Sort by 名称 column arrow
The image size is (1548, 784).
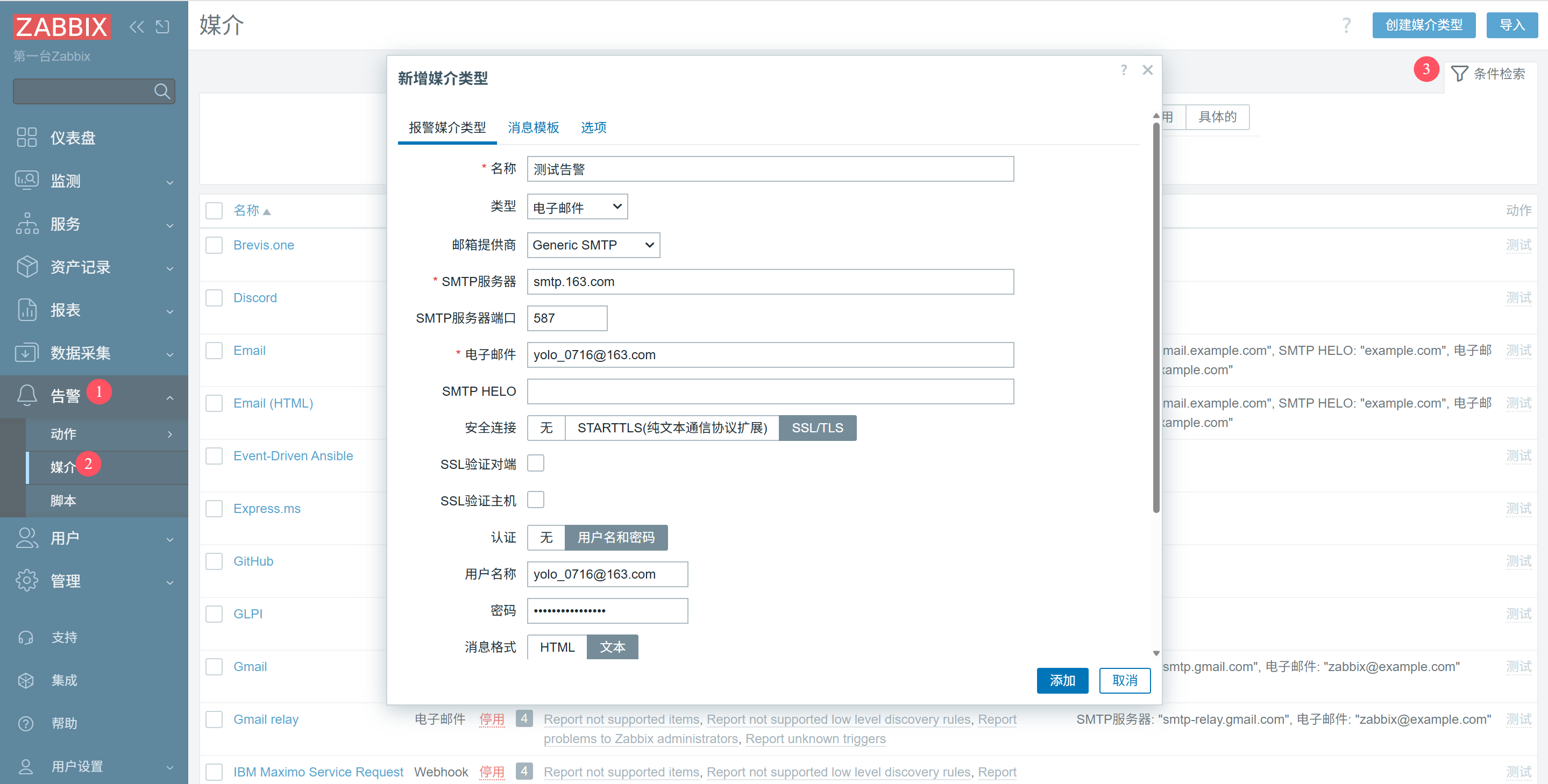coord(267,212)
